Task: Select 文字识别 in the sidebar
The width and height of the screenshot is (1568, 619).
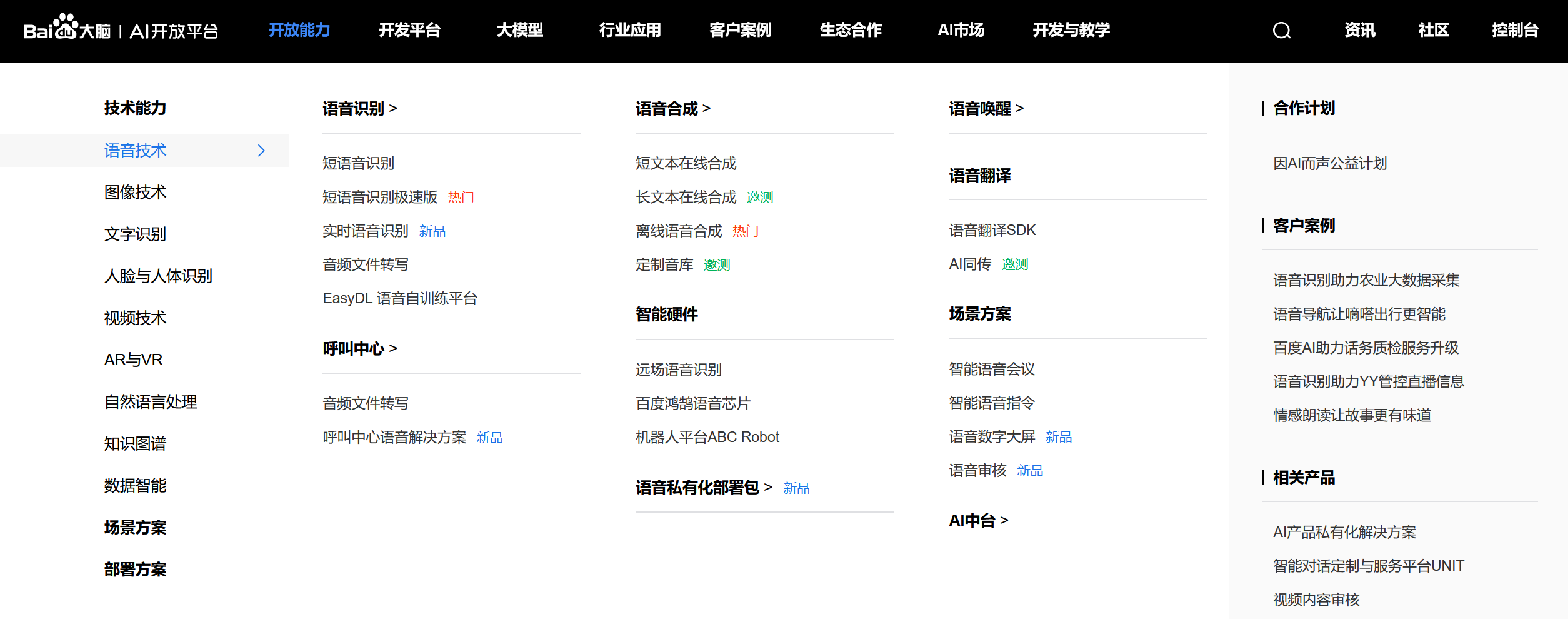Action: 135,234
